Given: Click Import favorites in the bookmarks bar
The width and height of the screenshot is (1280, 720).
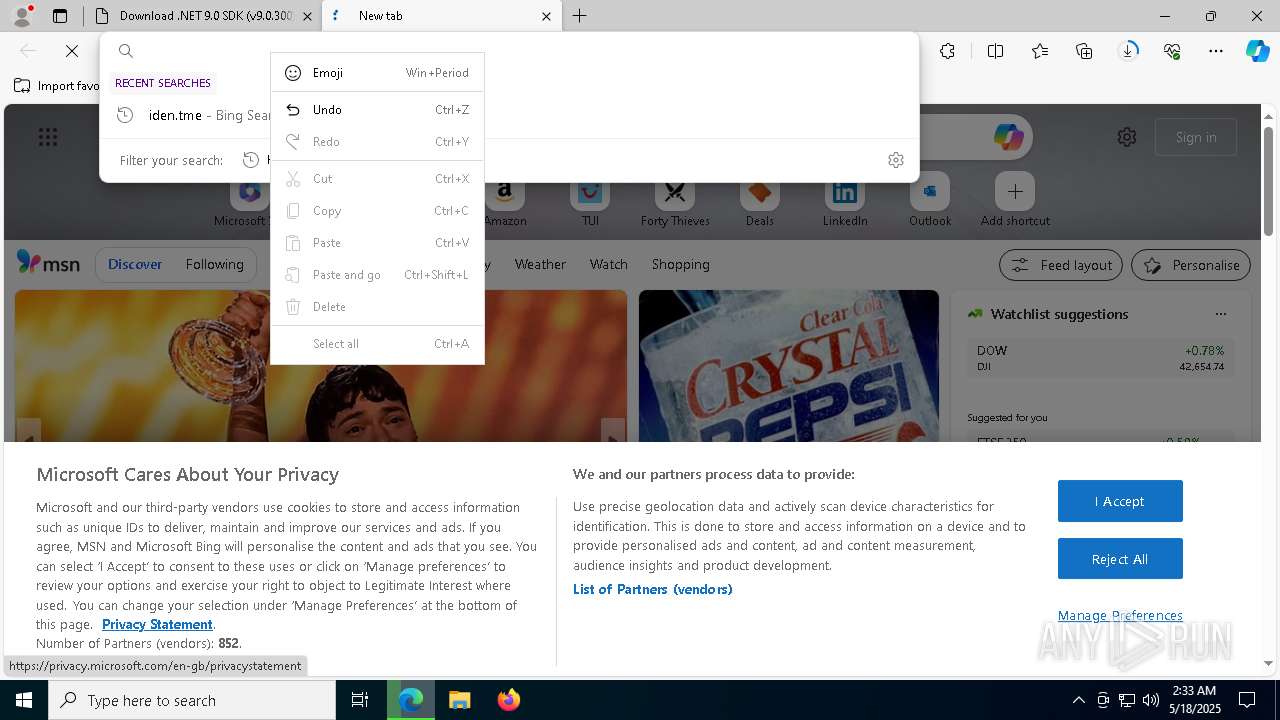Looking at the screenshot, I should (57, 86).
